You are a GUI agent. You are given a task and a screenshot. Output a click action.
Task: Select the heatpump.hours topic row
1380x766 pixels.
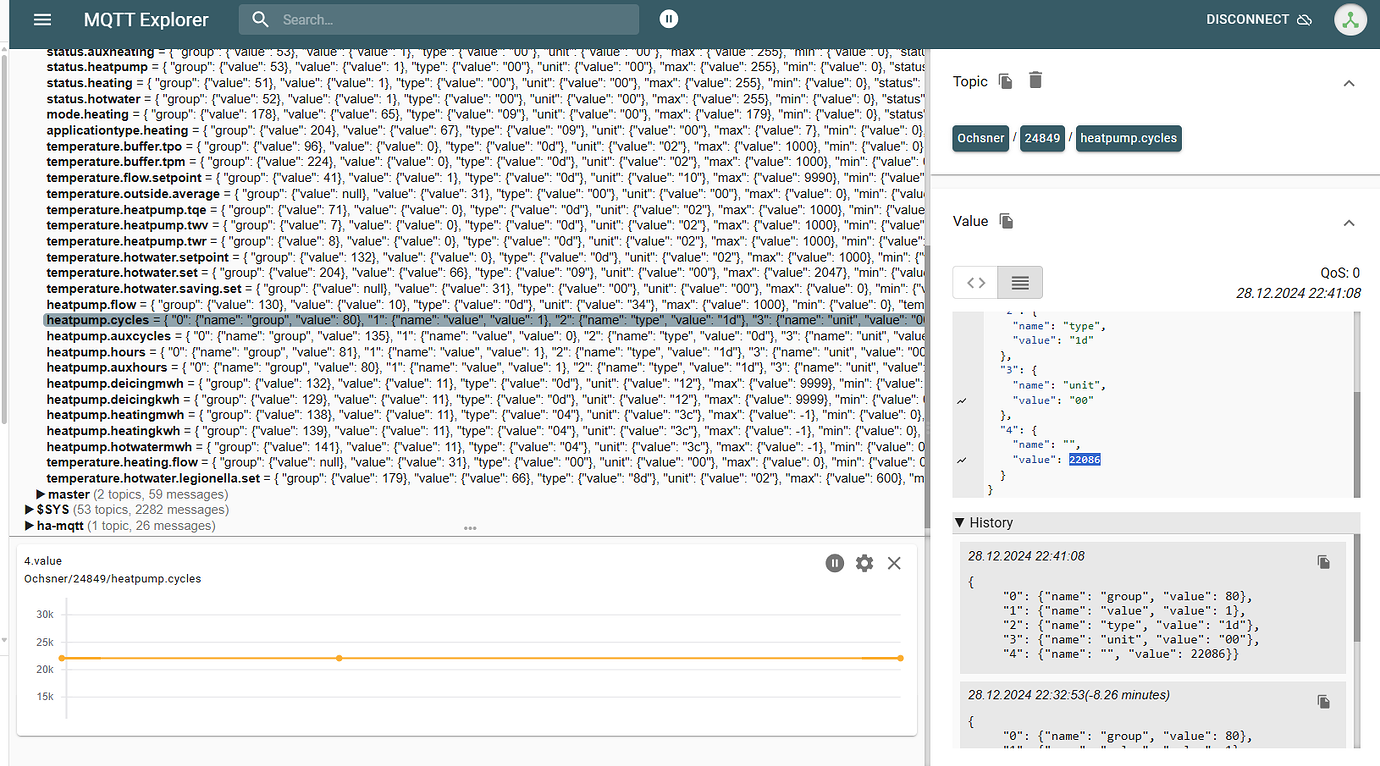click(x=485, y=352)
